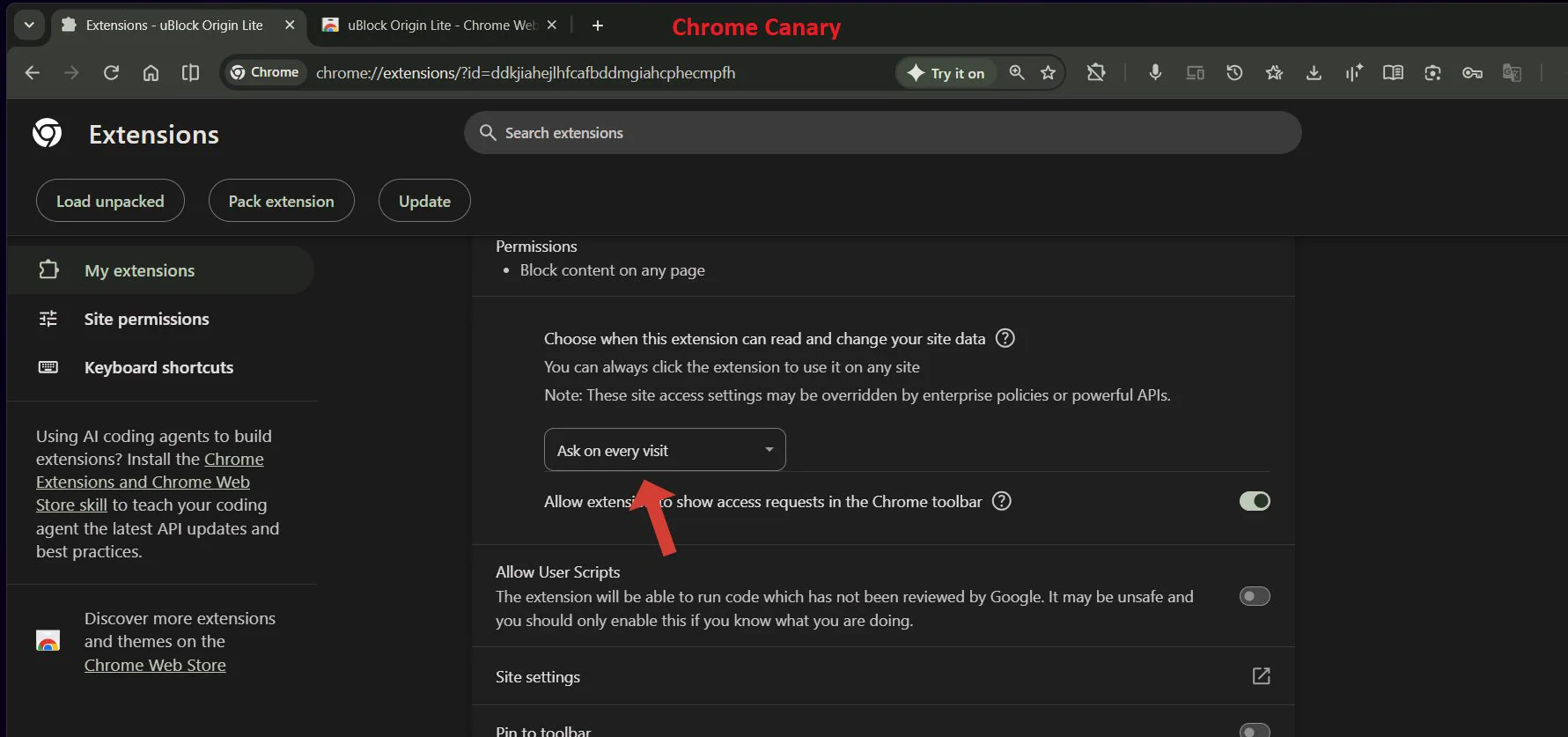1568x737 pixels.
Task: Click the Update button
Action: (424, 201)
